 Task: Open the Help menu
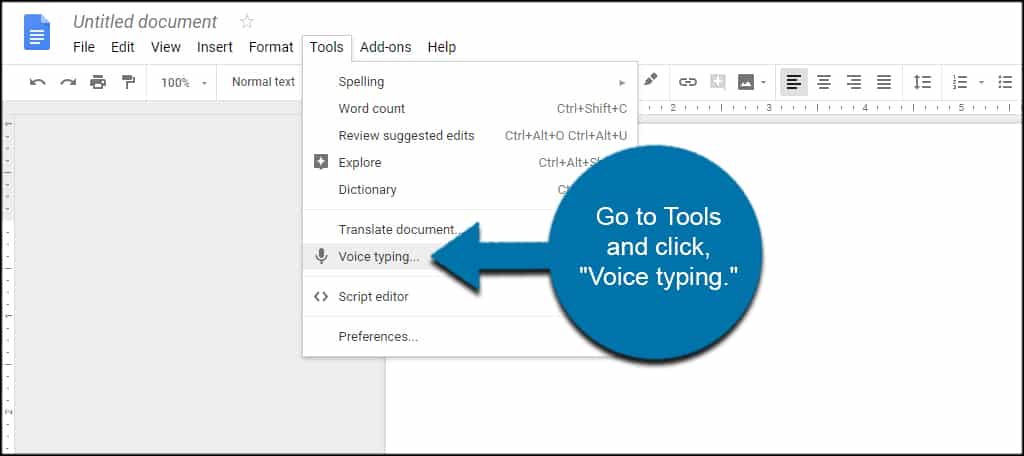pos(441,47)
